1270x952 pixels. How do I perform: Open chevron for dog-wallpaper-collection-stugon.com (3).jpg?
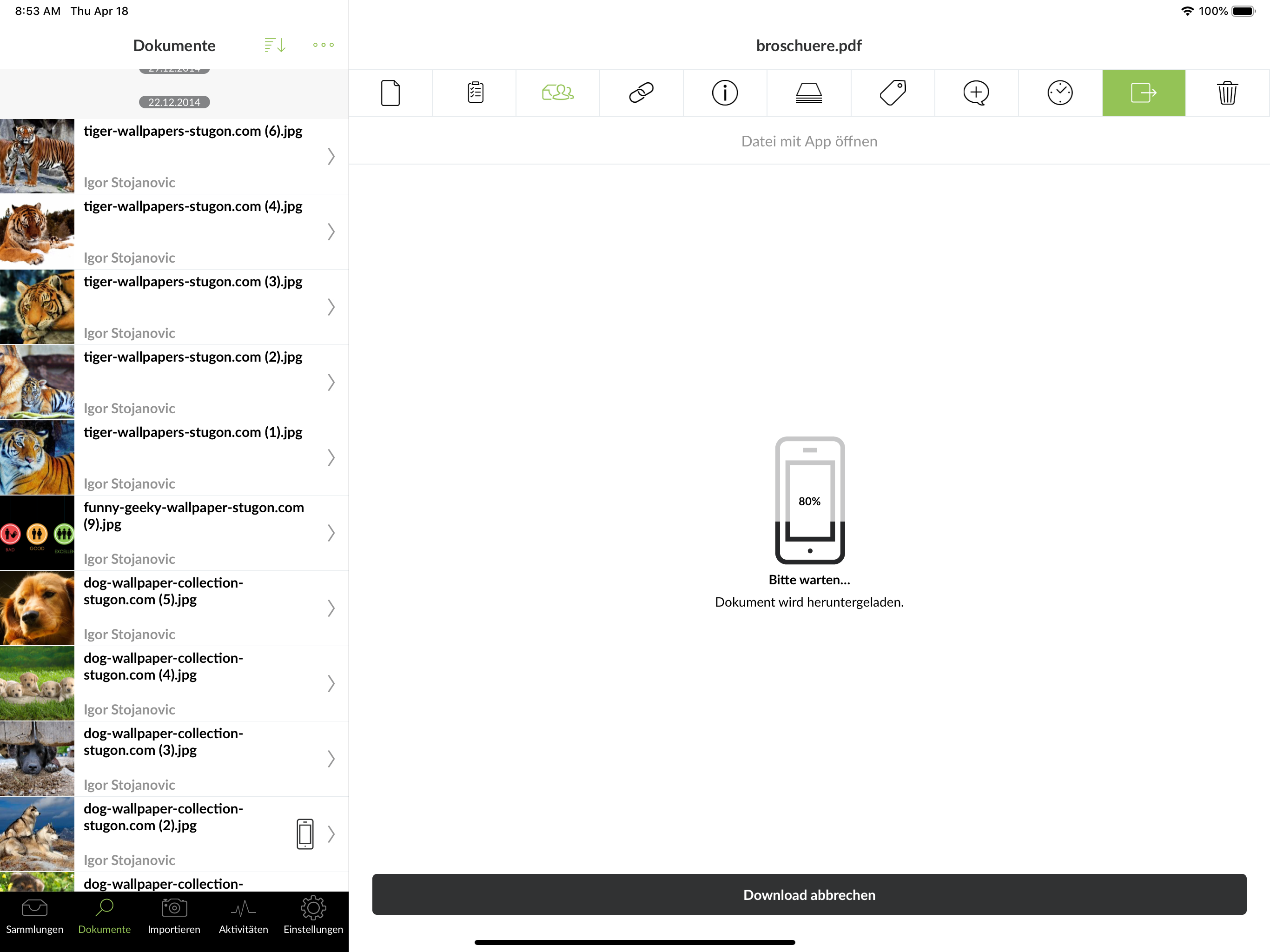point(331,759)
